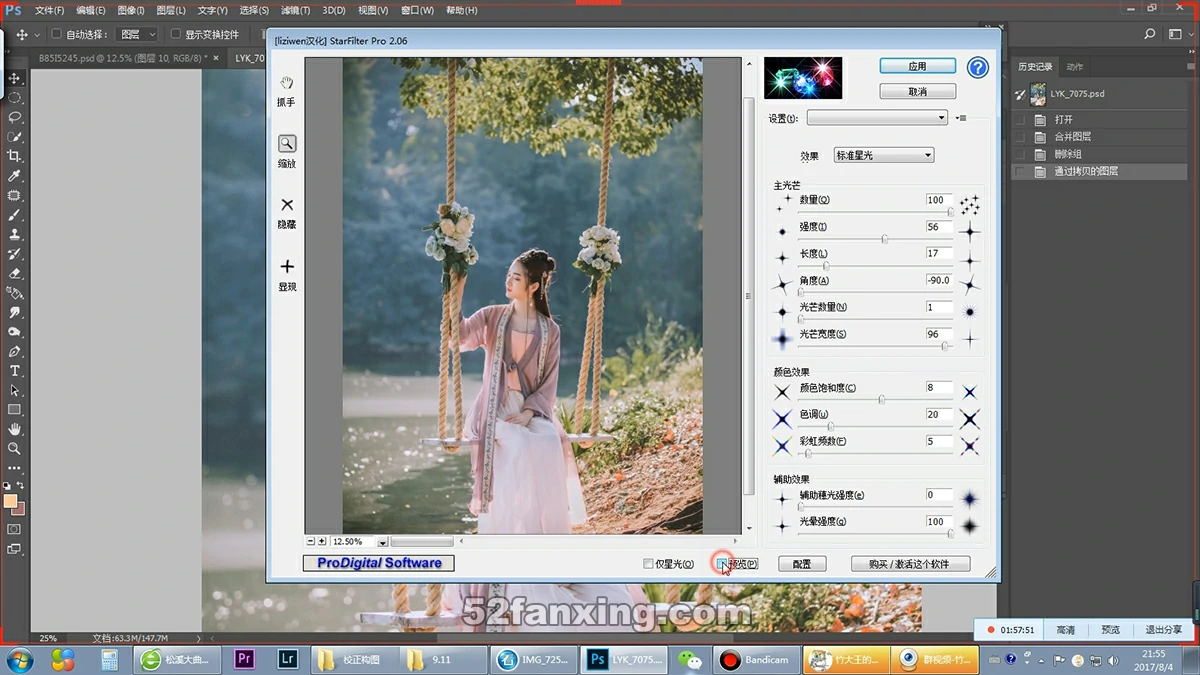Click the minus zoom-out button below the preview
The width and height of the screenshot is (1200, 675).
click(x=311, y=541)
